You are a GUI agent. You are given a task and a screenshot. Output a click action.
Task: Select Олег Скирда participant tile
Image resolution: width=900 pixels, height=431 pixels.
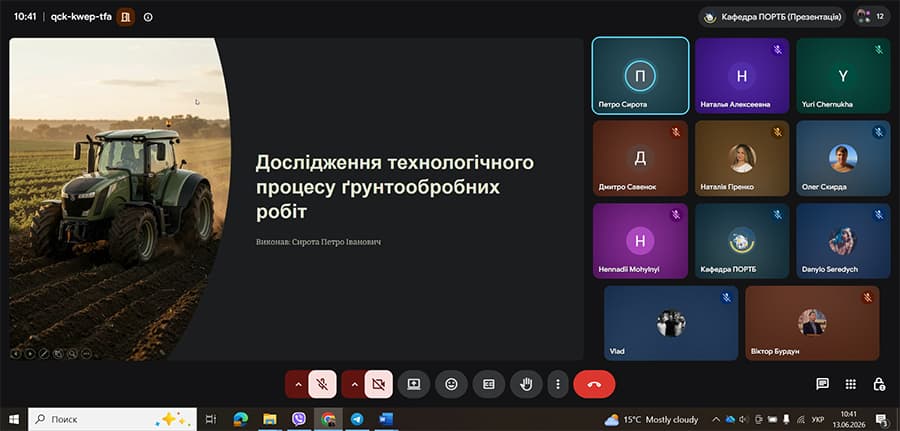click(843, 158)
